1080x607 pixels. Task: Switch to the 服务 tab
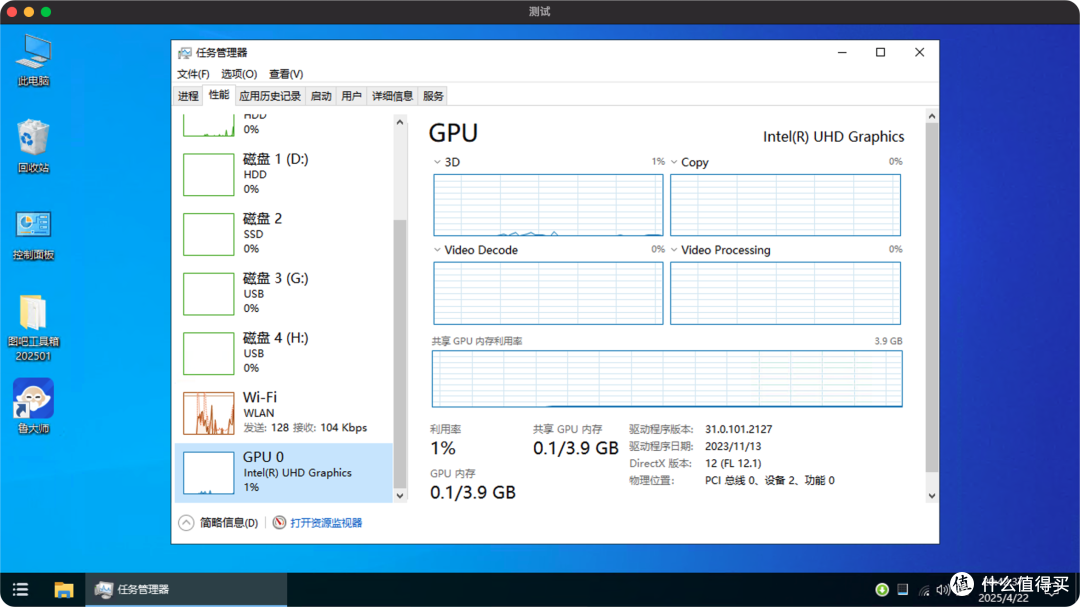(433, 96)
